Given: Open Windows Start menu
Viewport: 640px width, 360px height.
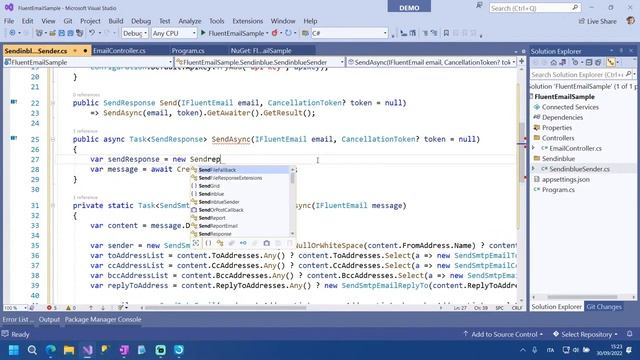Looking at the screenshot, I should [x=13, y=350].
